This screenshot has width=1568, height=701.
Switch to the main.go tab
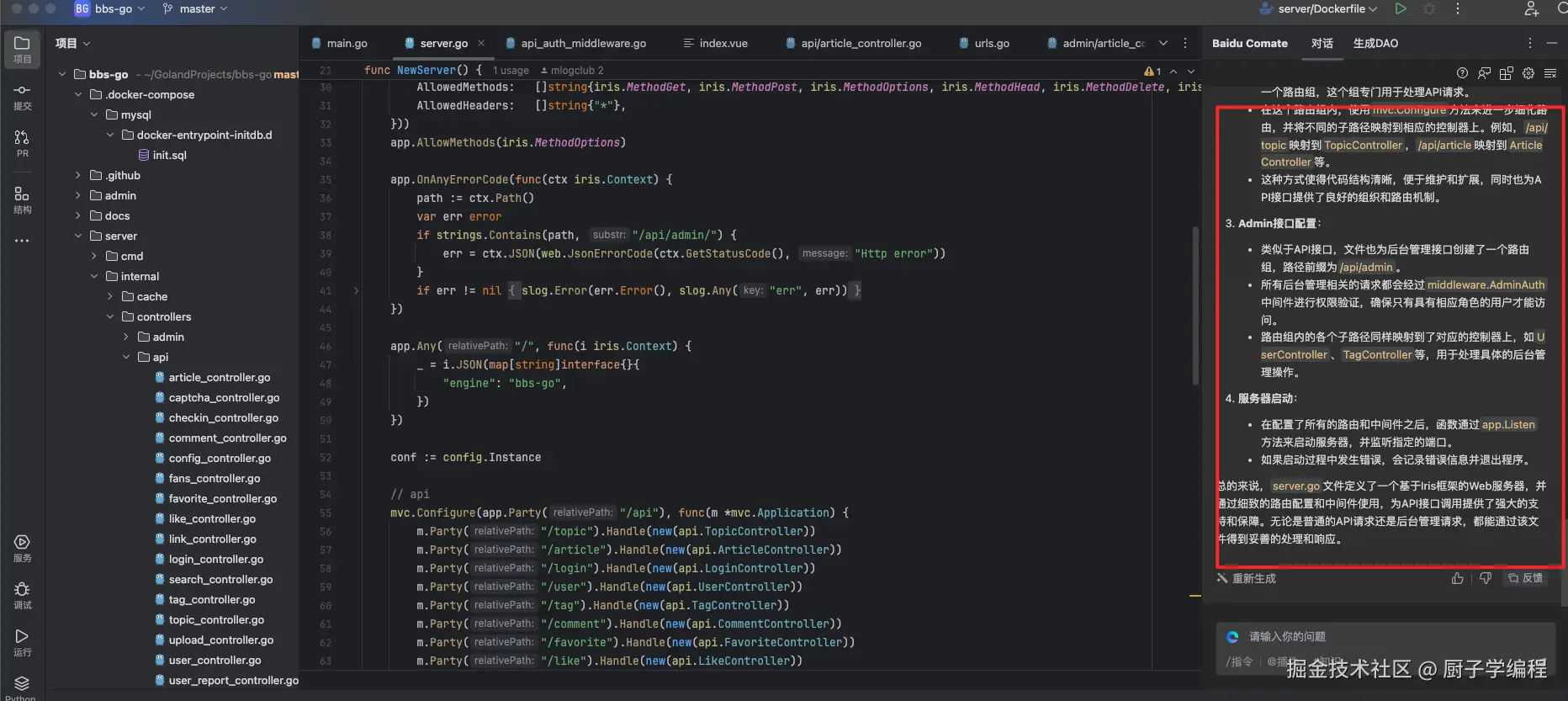(x=340, y=43)
